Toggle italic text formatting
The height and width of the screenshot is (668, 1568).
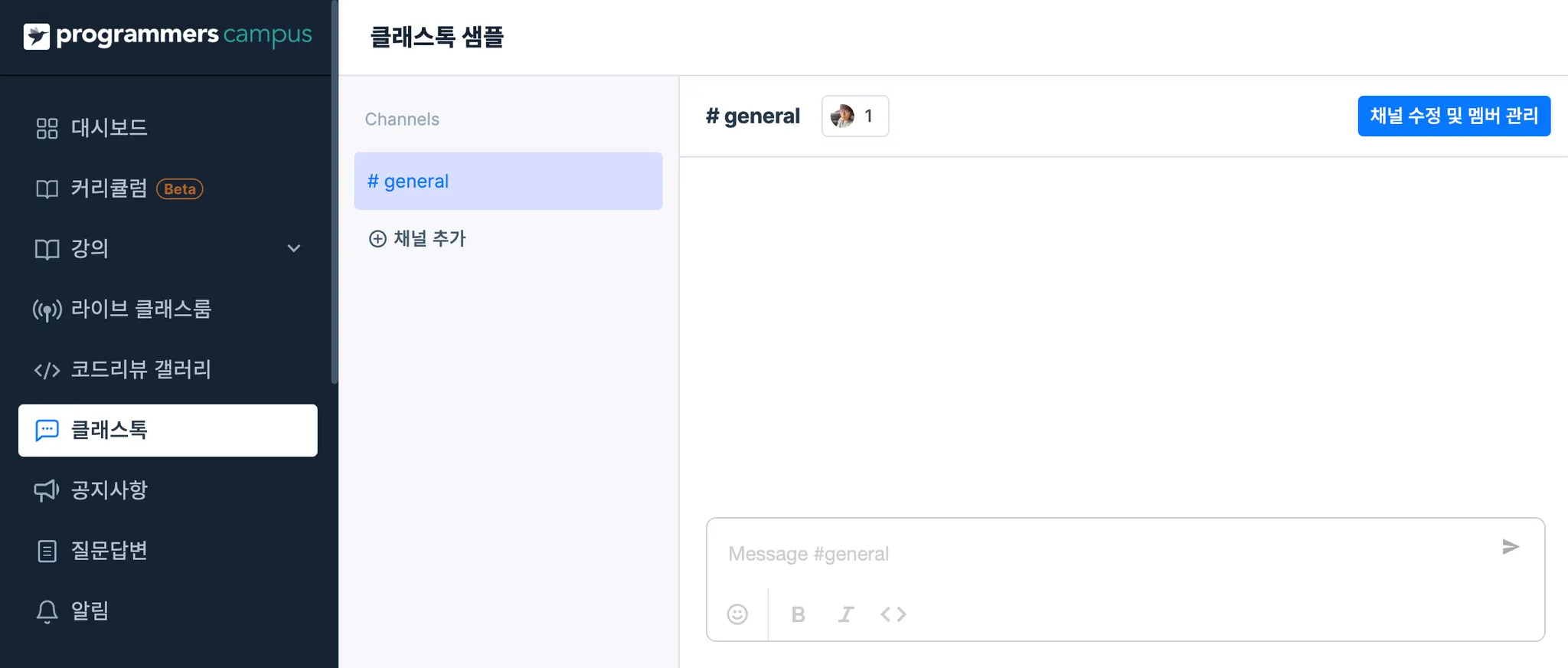click(845, 614)
